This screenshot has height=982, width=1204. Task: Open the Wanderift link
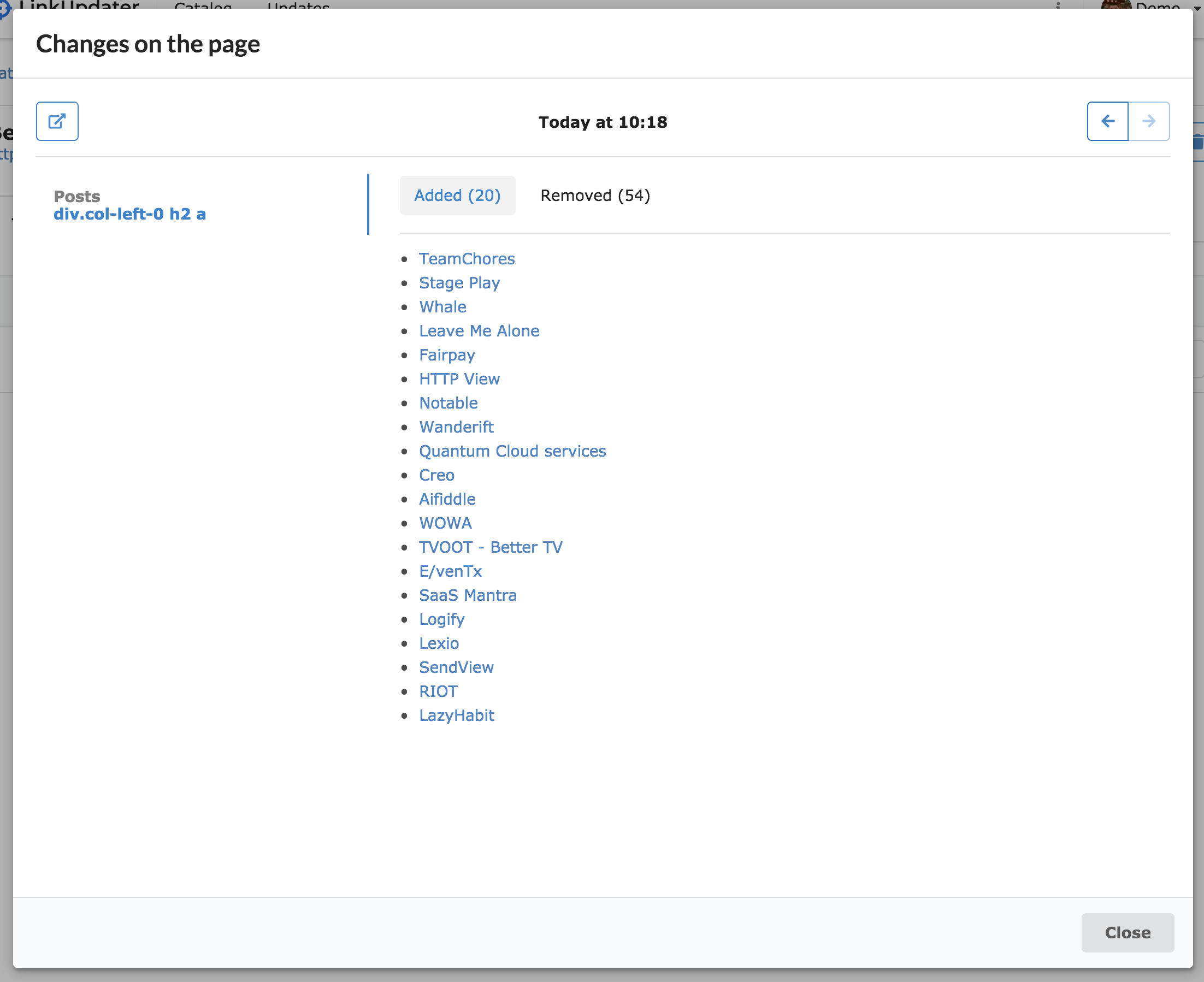456,427
